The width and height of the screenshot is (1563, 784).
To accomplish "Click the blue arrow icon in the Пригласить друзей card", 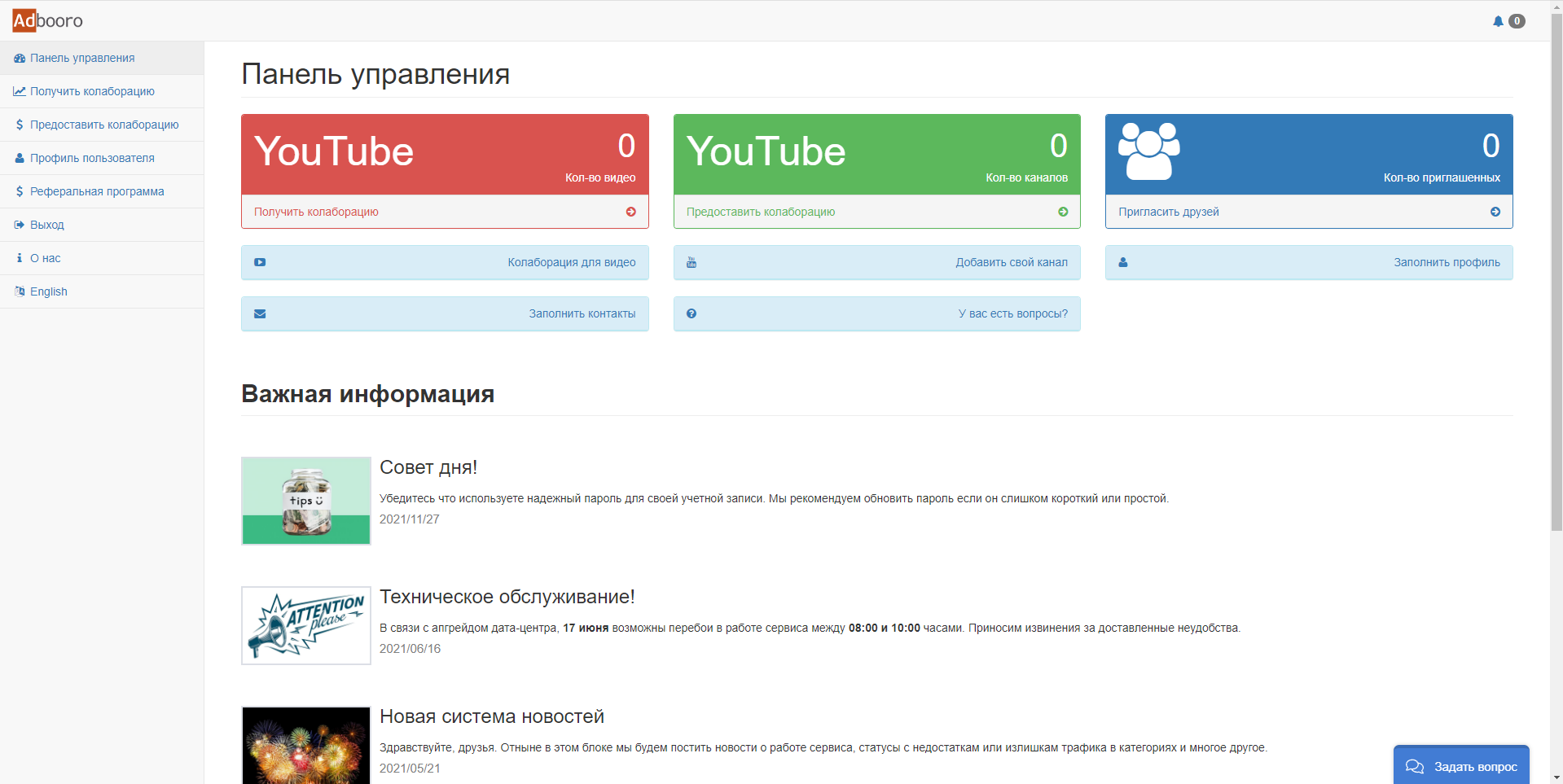I will tap(1495, 212).
